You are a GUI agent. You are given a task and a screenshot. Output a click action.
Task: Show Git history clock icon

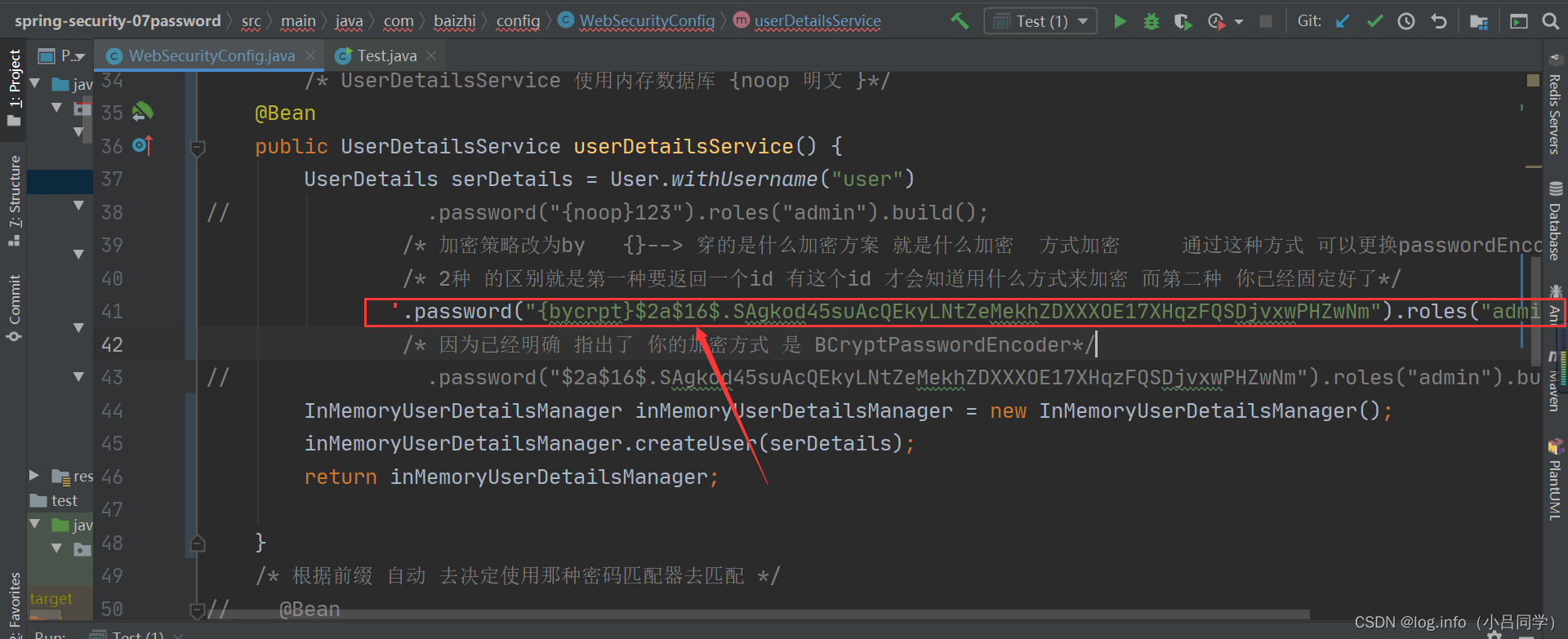coord(1406,21)
